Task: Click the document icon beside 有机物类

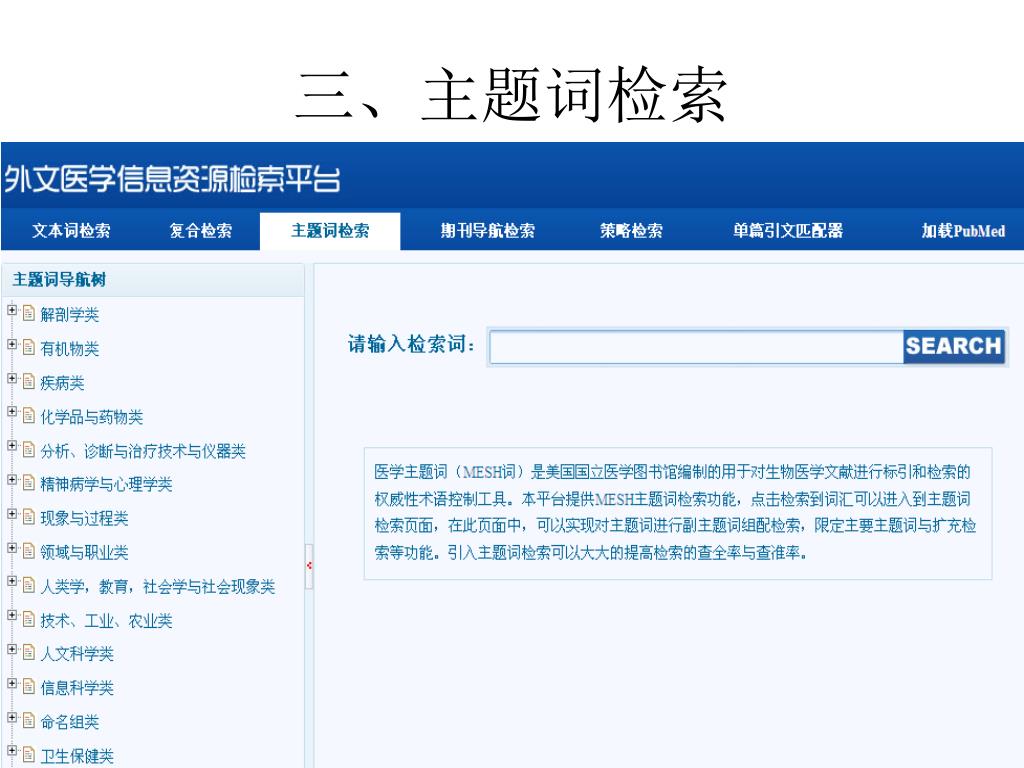Action: pos(29,347)
